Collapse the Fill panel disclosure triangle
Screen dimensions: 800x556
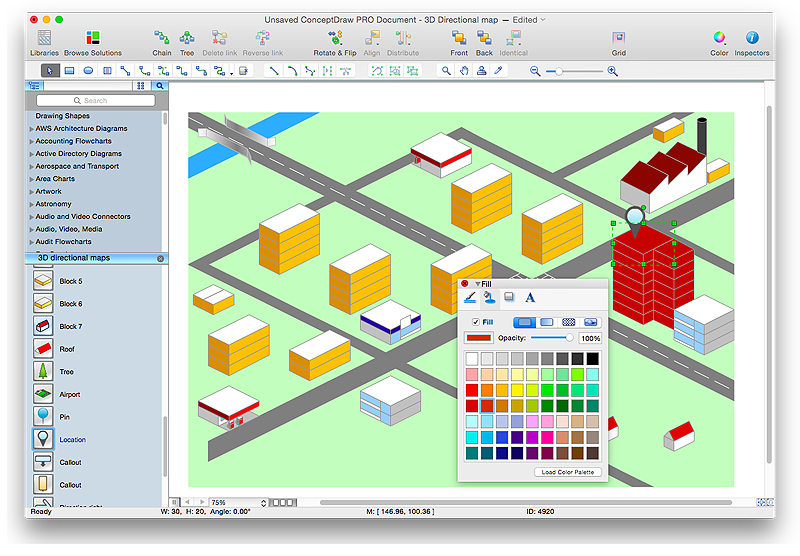[x=477, y=284]
